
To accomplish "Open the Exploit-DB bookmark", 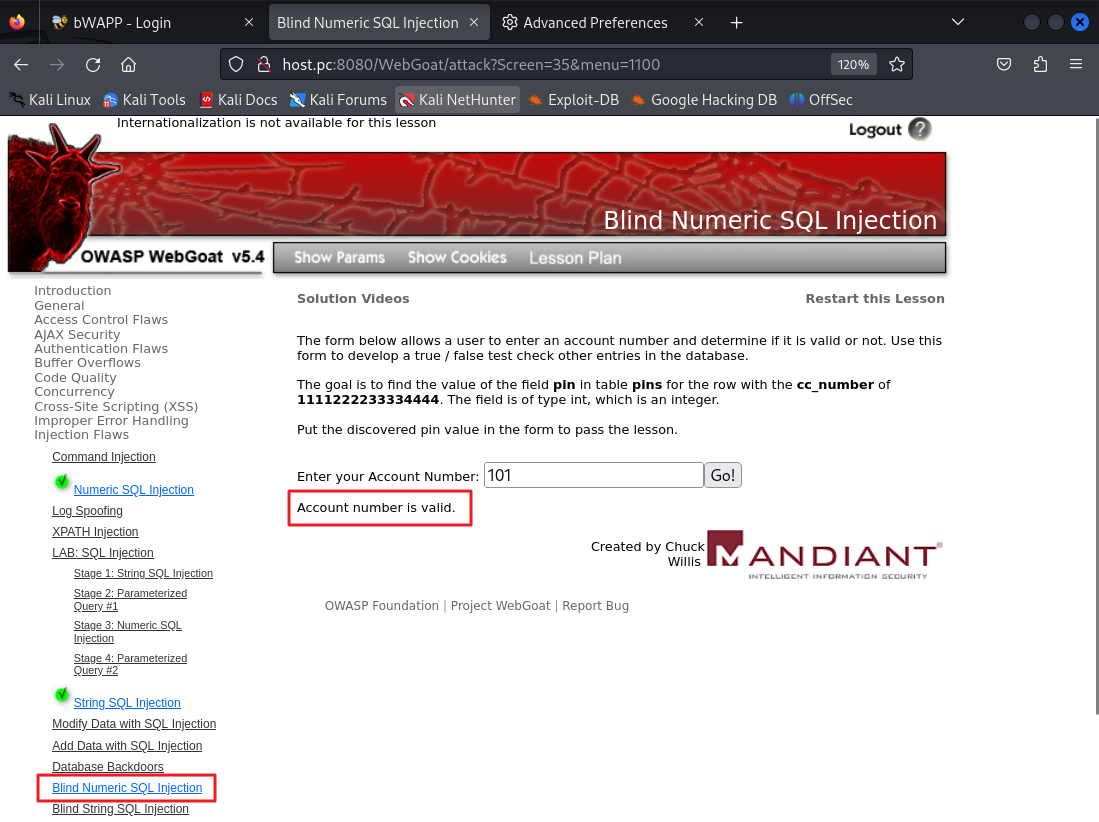I will [x=574, y=100].
